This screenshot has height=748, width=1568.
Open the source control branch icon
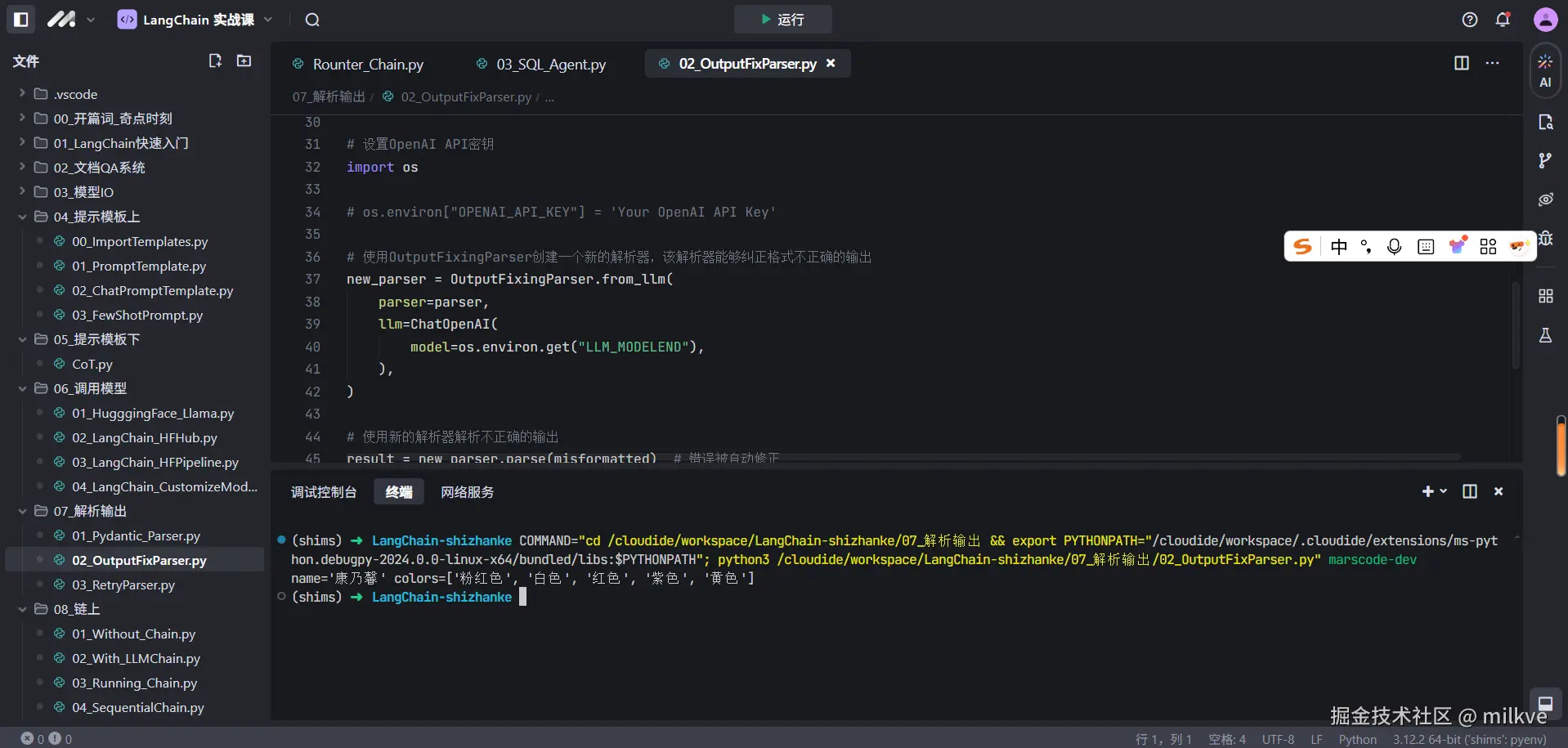pyautogui.click(x=1544, y=160)
